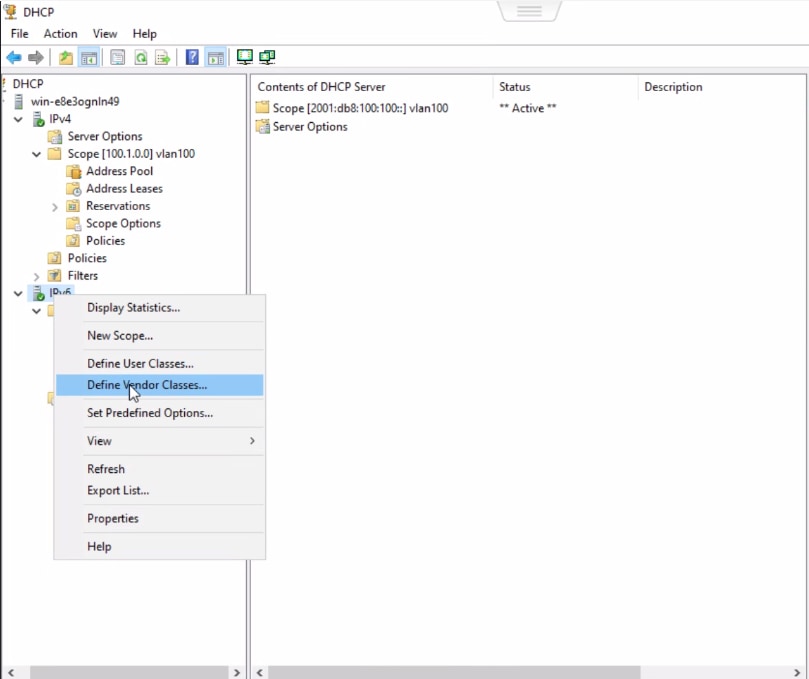
Task: Toggle the action pane visibility toolbar icon
Action: pyautogui.click(x=216, y=57)
